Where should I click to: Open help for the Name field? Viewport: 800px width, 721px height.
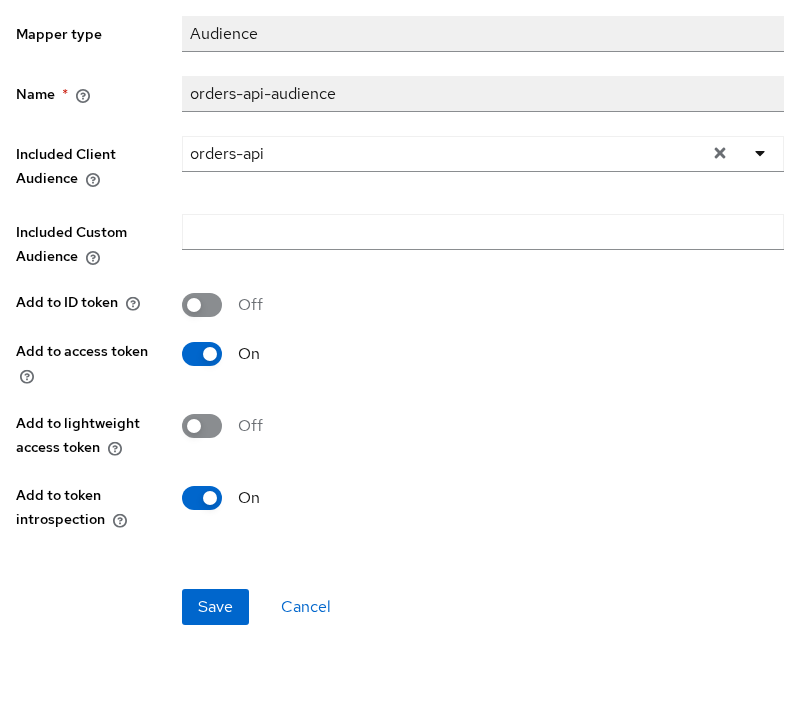pyautogui.click(x=83, y=96)
